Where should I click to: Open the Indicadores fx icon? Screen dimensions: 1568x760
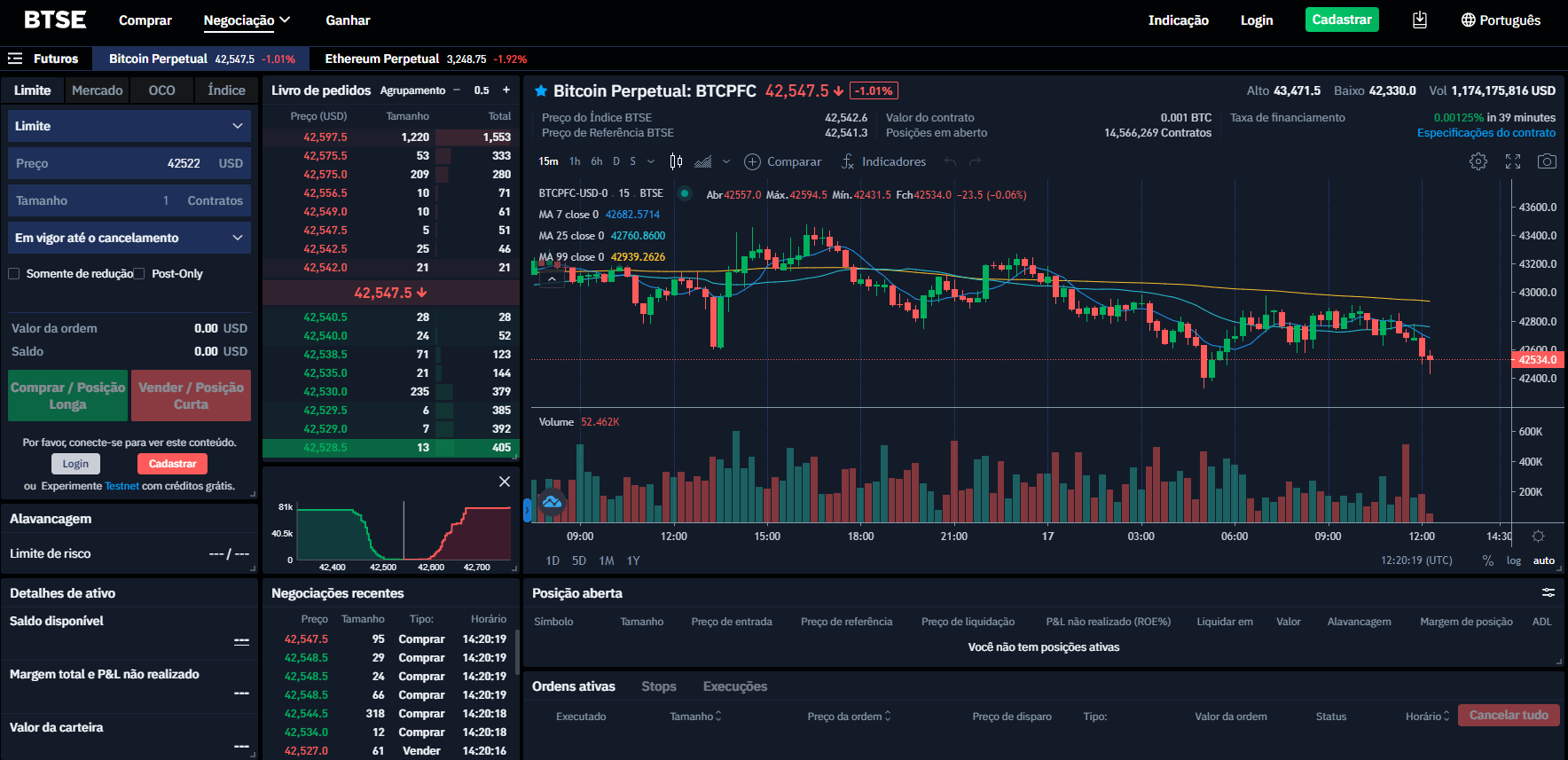click(848, 161)
